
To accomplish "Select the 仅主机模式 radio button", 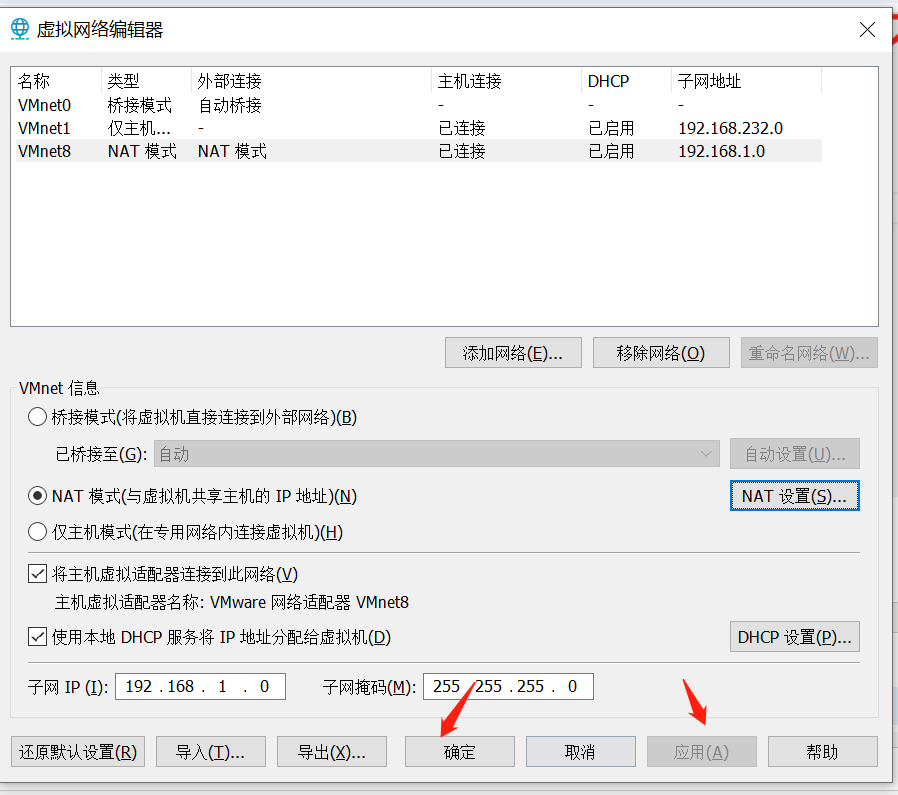I will 37,532.
